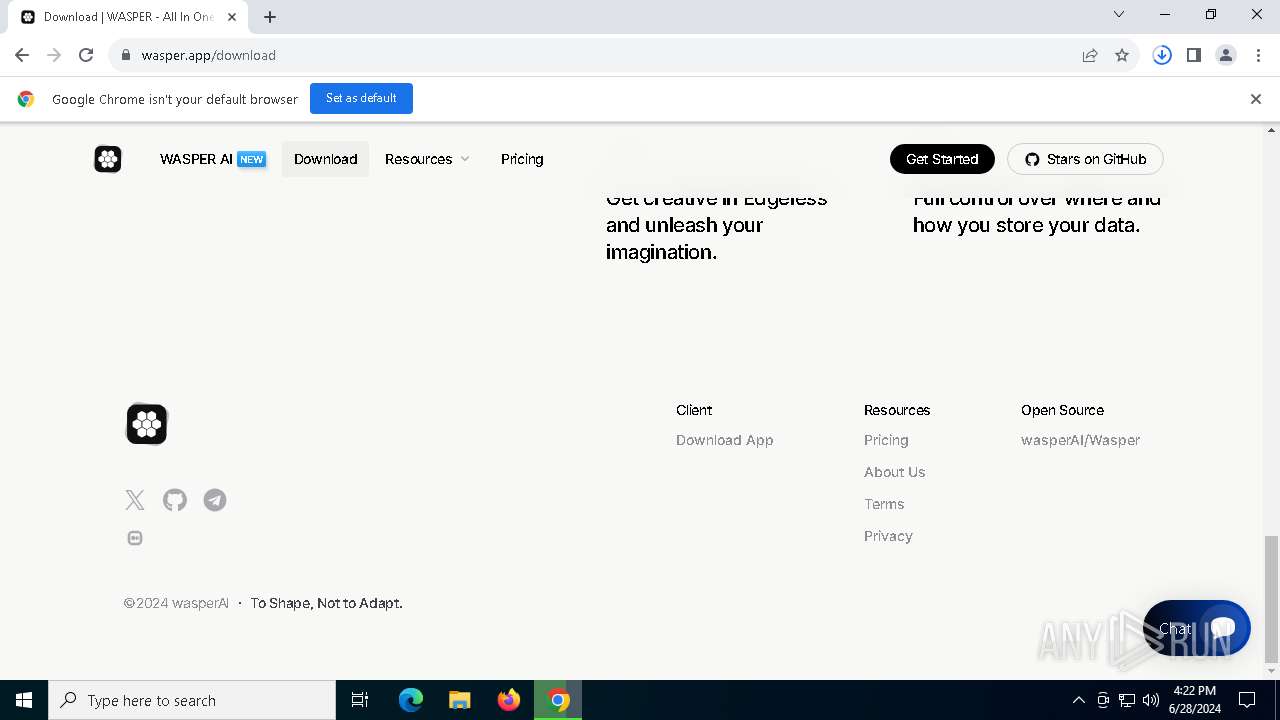
Task: Open the Chrome three-dot menu
Action: (x=1258, y=55)
